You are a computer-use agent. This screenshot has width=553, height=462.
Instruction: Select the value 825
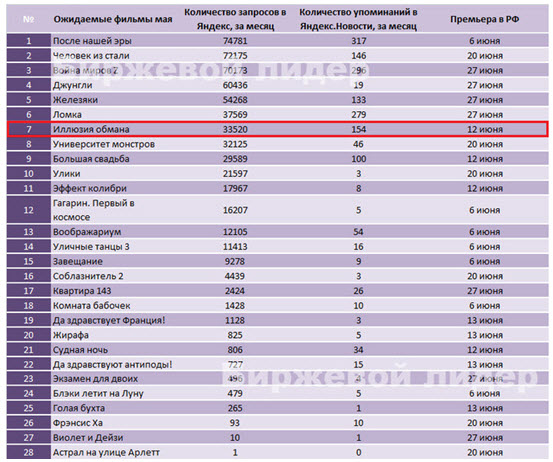[x=235, y=335]
